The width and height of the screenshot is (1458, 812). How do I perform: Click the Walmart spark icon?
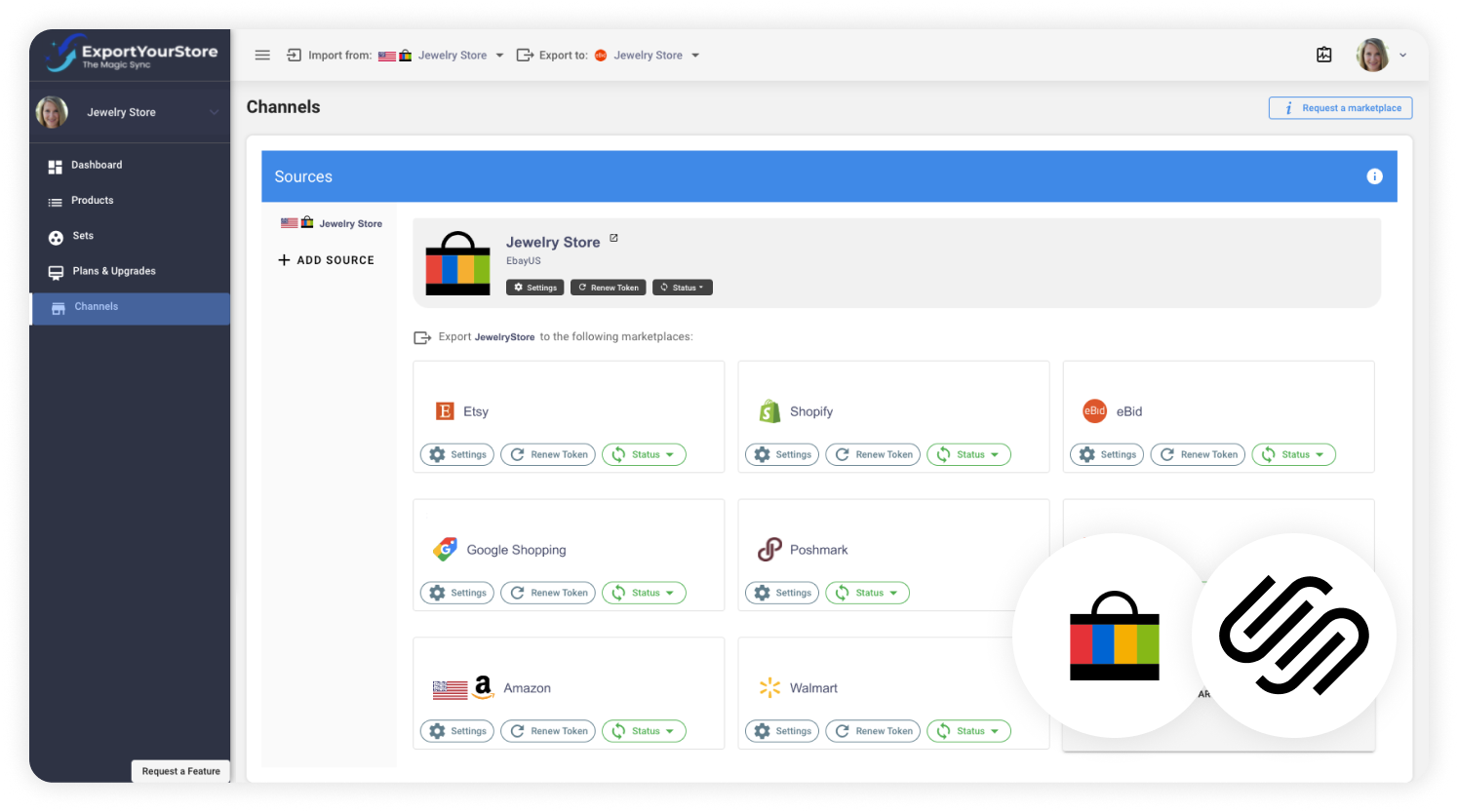(x=769, y=687)
